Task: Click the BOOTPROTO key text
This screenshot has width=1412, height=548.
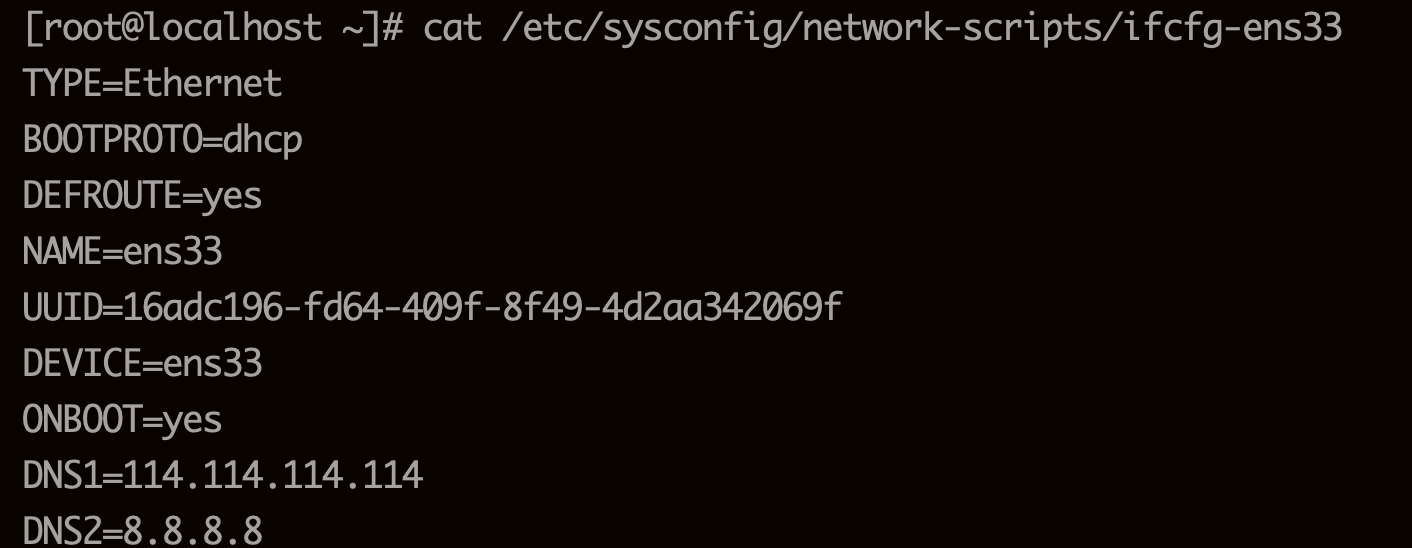Action: click(x=112, y=140)
